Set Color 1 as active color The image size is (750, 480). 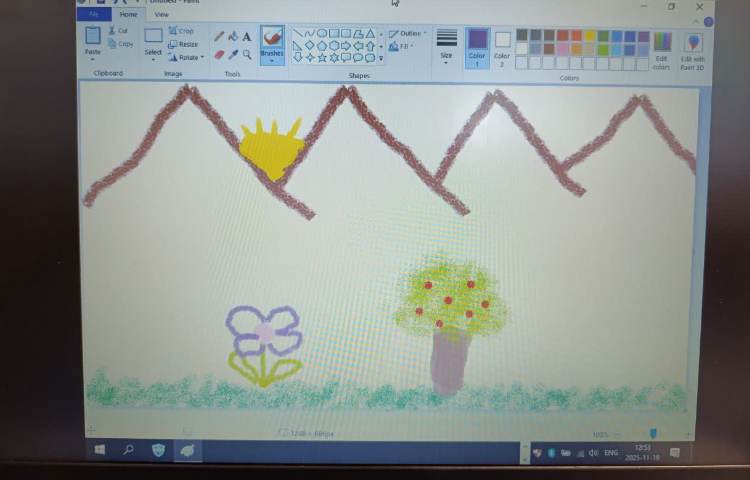coord(477,45)
